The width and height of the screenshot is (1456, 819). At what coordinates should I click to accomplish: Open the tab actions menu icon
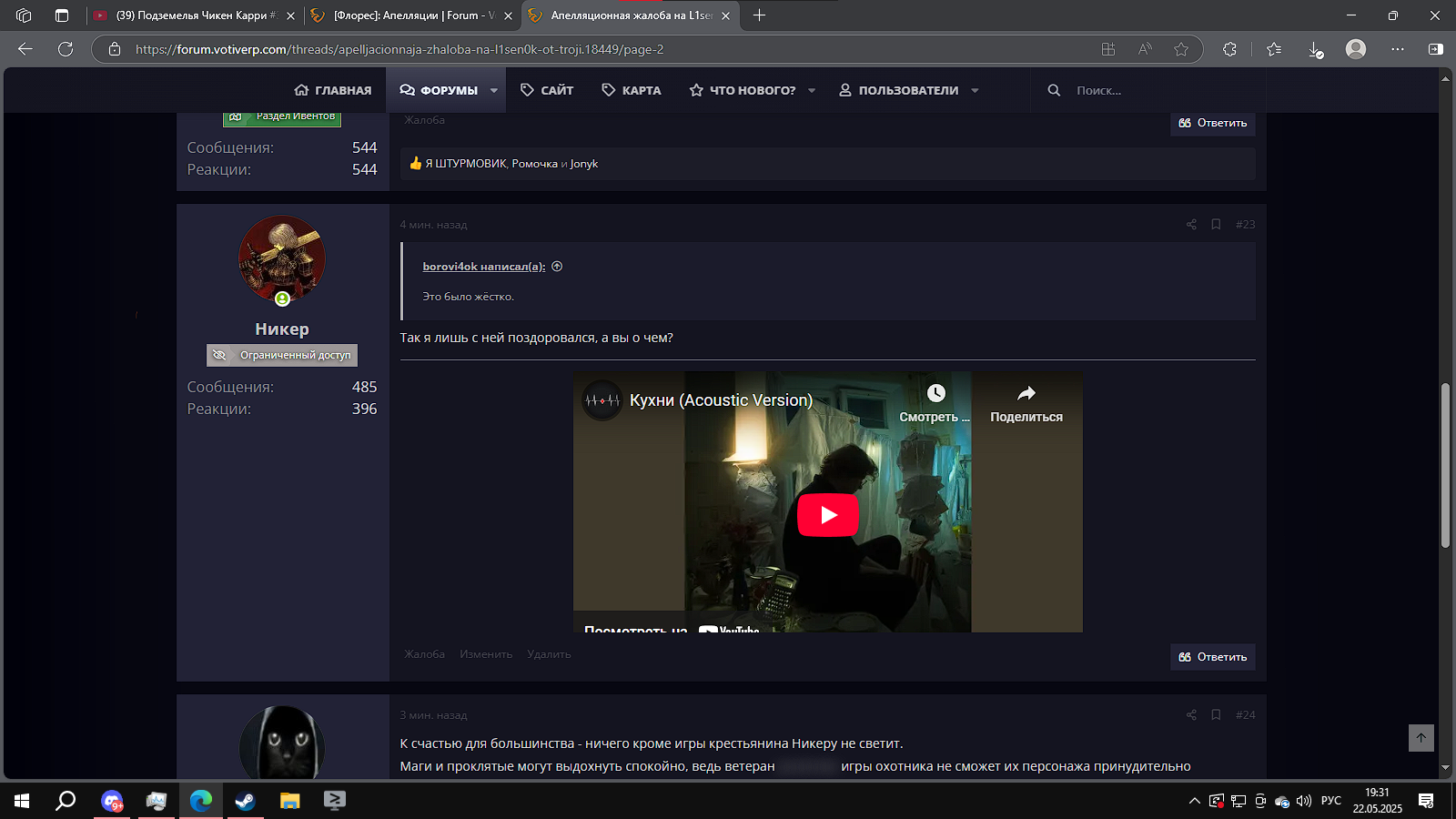pyautogui.click(x=62, y=15)
